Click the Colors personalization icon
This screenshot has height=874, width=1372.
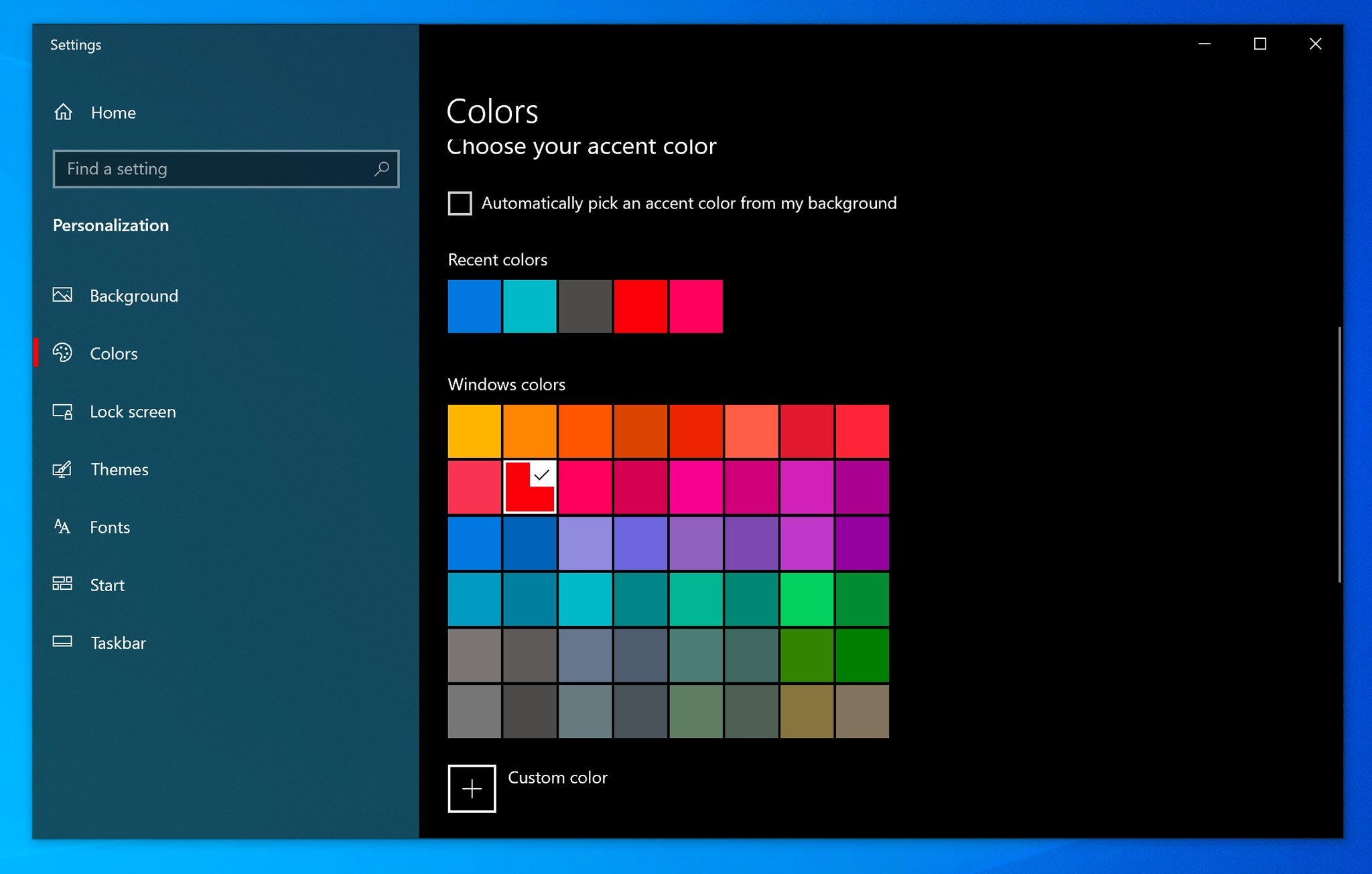64,353
